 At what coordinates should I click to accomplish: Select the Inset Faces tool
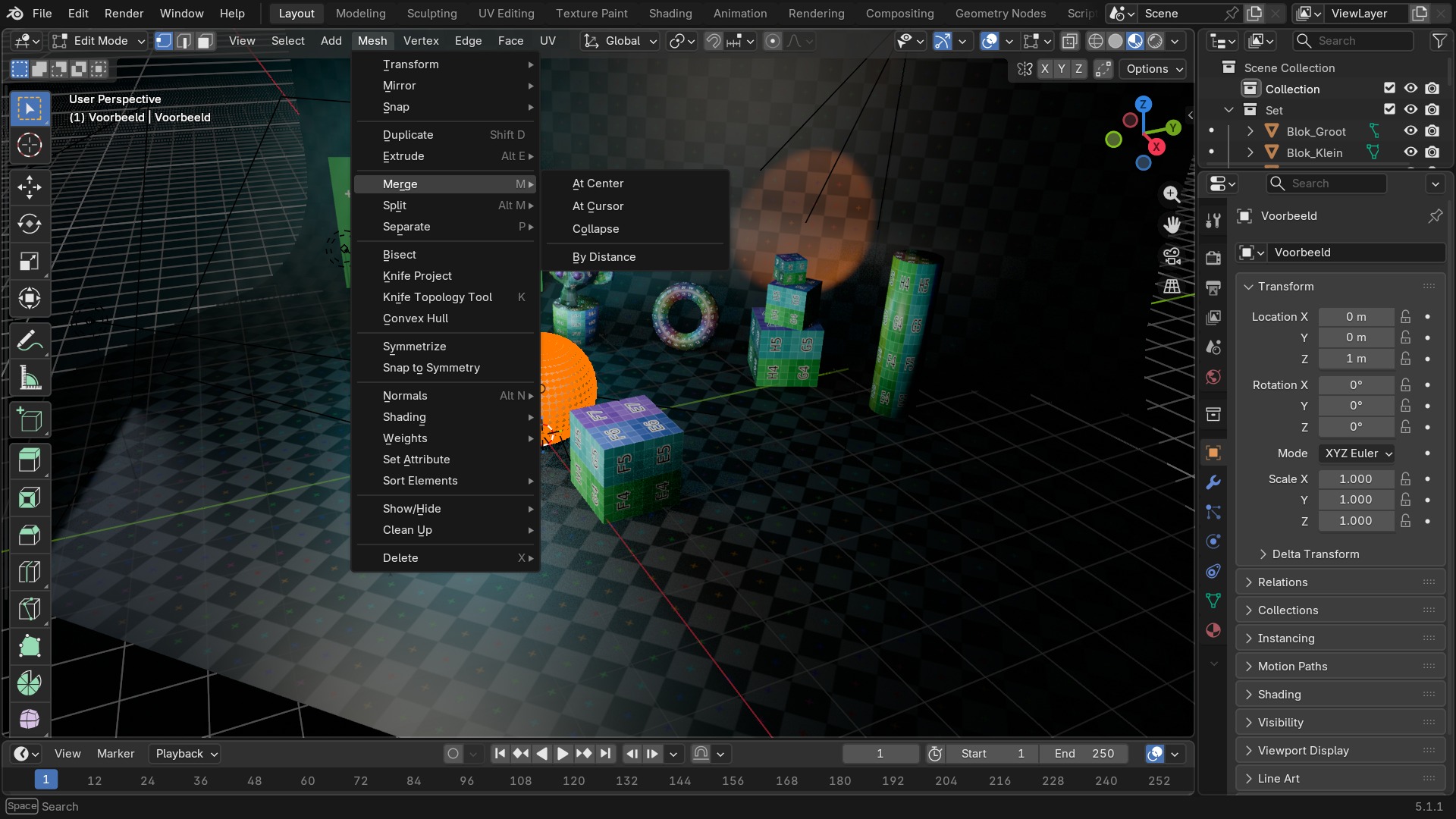click(x=30, y=497)
